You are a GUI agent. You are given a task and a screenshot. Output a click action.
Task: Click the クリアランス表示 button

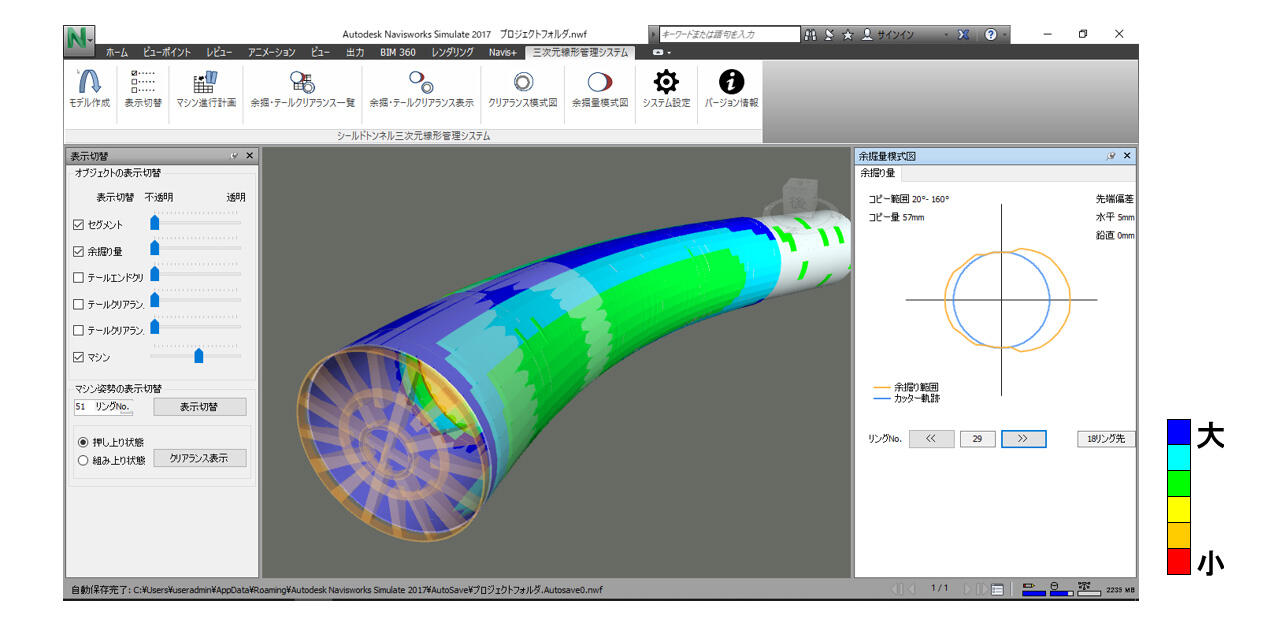point(199,458)
